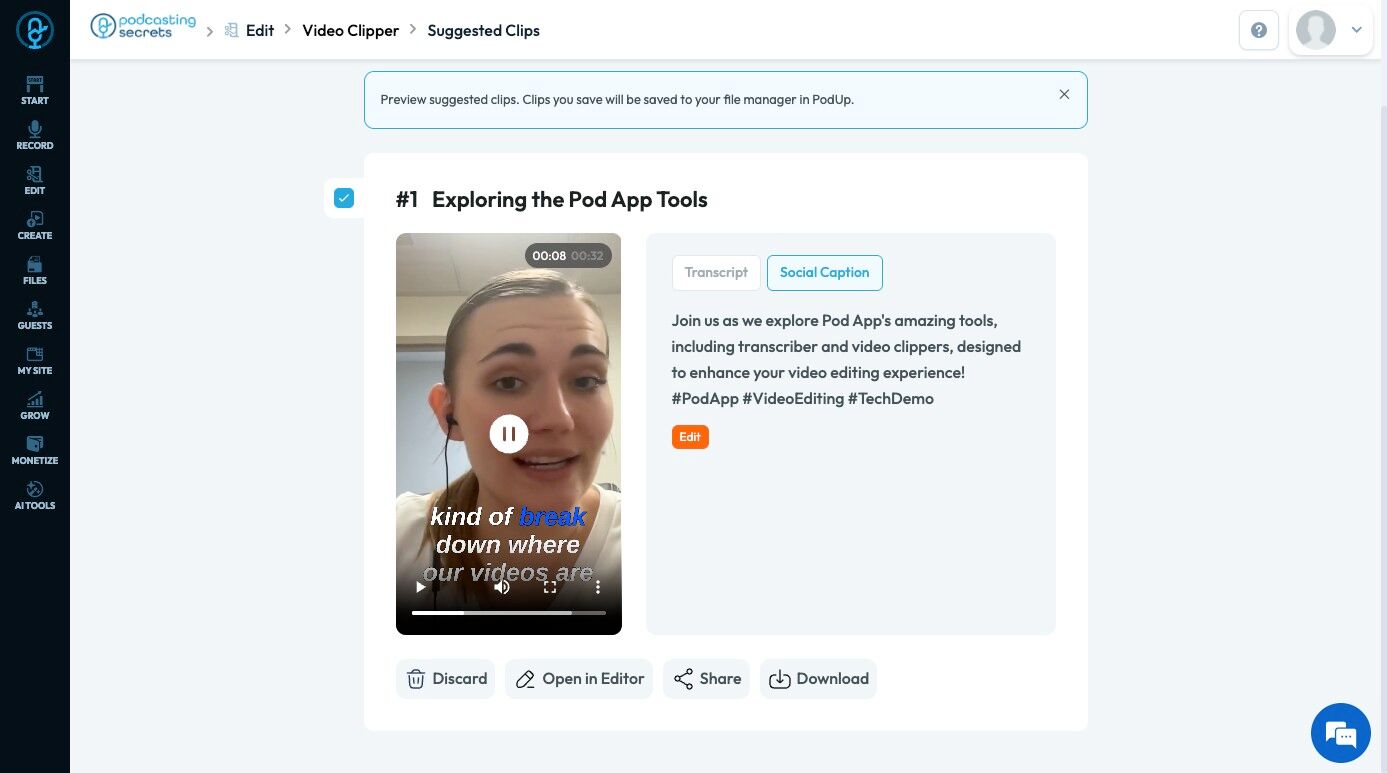Open the MONETIZE section in the sidebar
1387x773 pixels.
pos(35,450)
